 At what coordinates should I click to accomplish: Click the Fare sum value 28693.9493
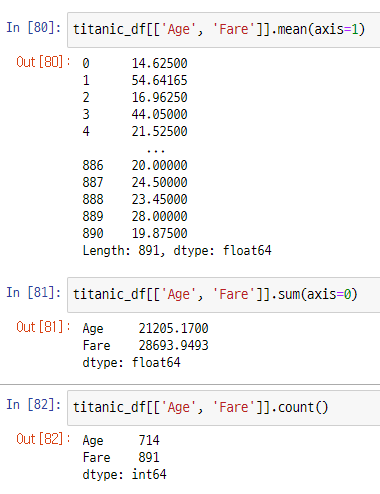pyautogui.click(x=174, y=345)
